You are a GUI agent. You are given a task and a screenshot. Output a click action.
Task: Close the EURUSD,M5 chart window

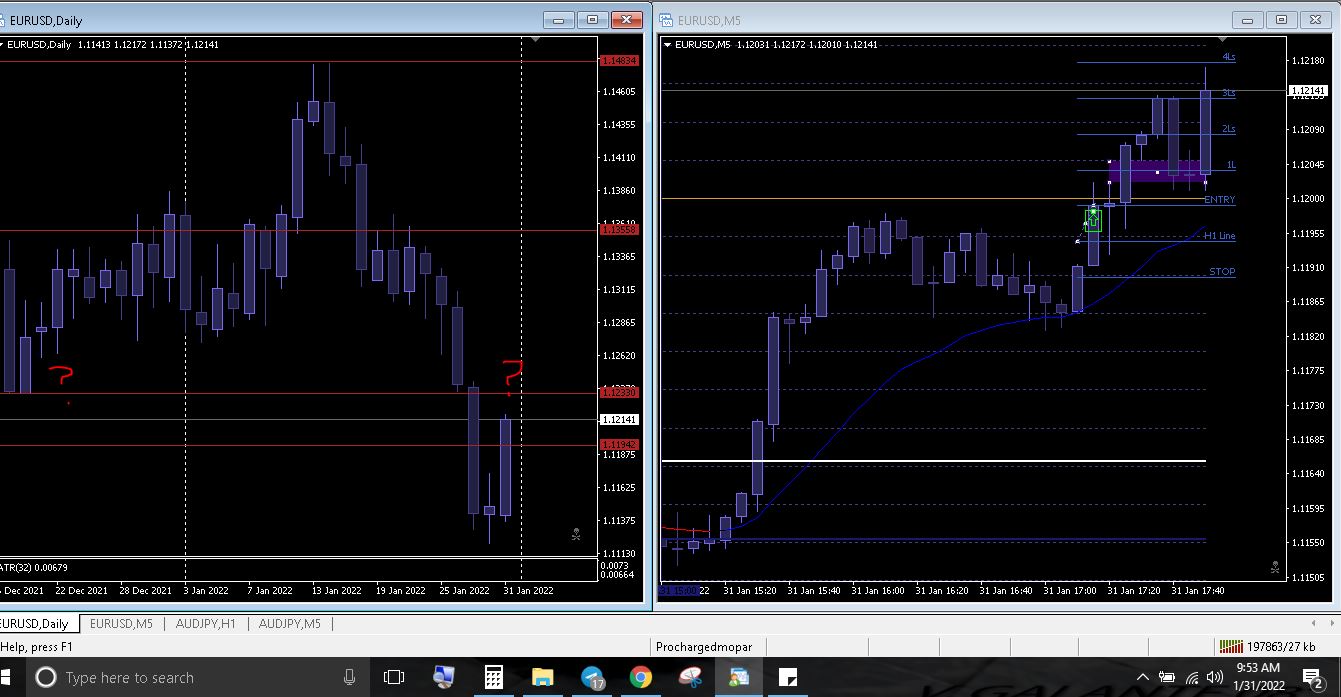click(1316, 19)
